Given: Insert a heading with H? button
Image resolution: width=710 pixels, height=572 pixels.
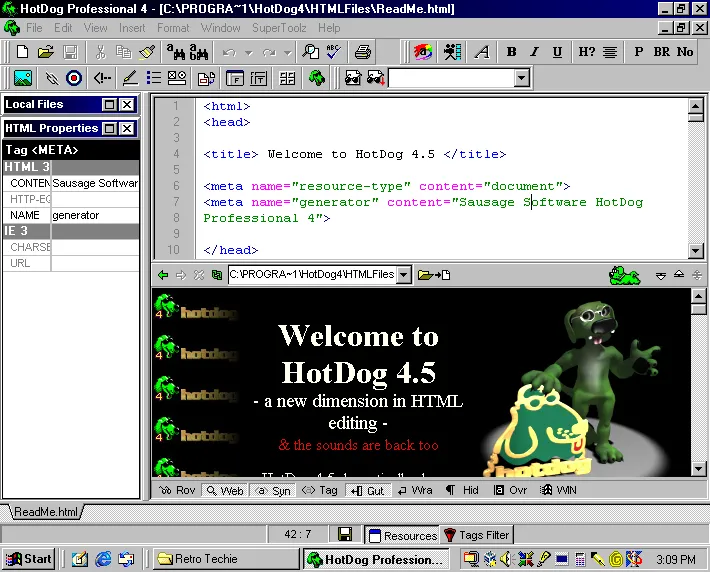Looking at the screenshot, I should click(586, 52).
